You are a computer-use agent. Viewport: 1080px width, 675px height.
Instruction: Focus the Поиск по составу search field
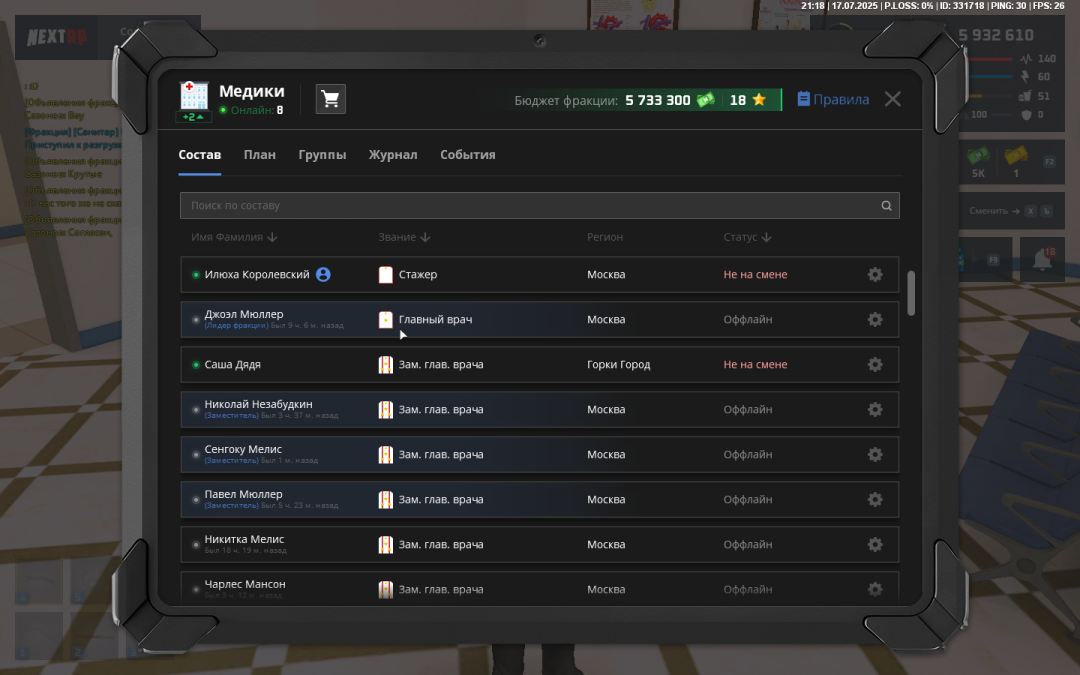[540, 205]
